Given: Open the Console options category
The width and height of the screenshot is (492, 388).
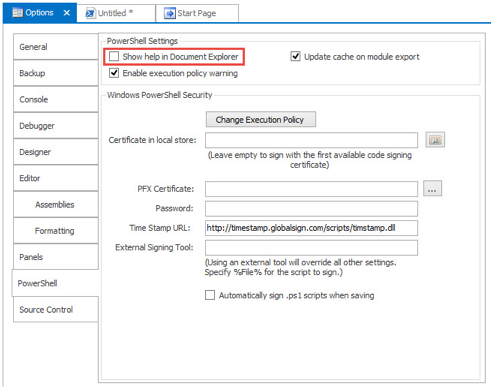Looking at the screenshot, I should pyautogui.click(x=56, y=99).
